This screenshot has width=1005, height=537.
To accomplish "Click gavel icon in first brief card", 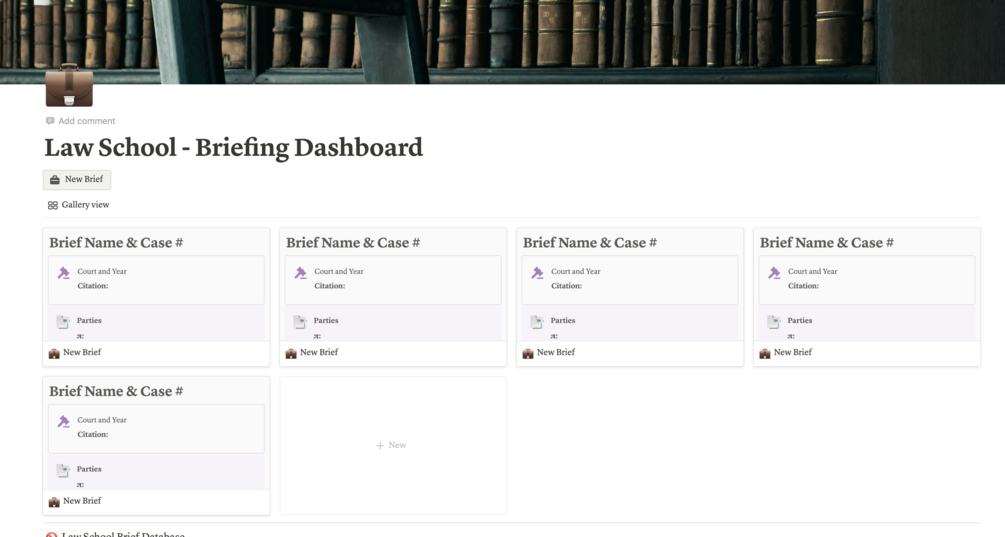I will [63, 273].
